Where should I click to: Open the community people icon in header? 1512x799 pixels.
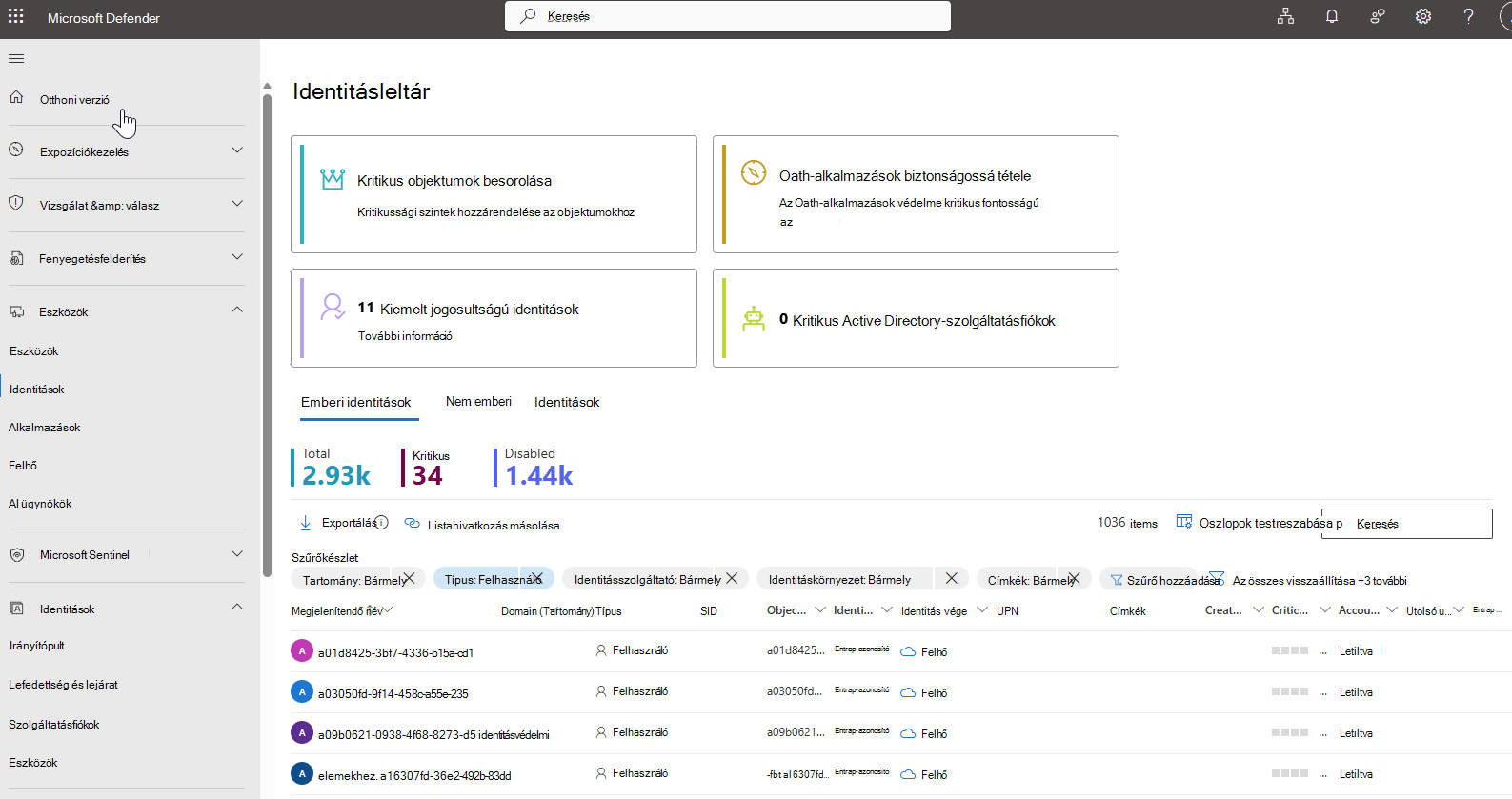tap(1377, 16)
